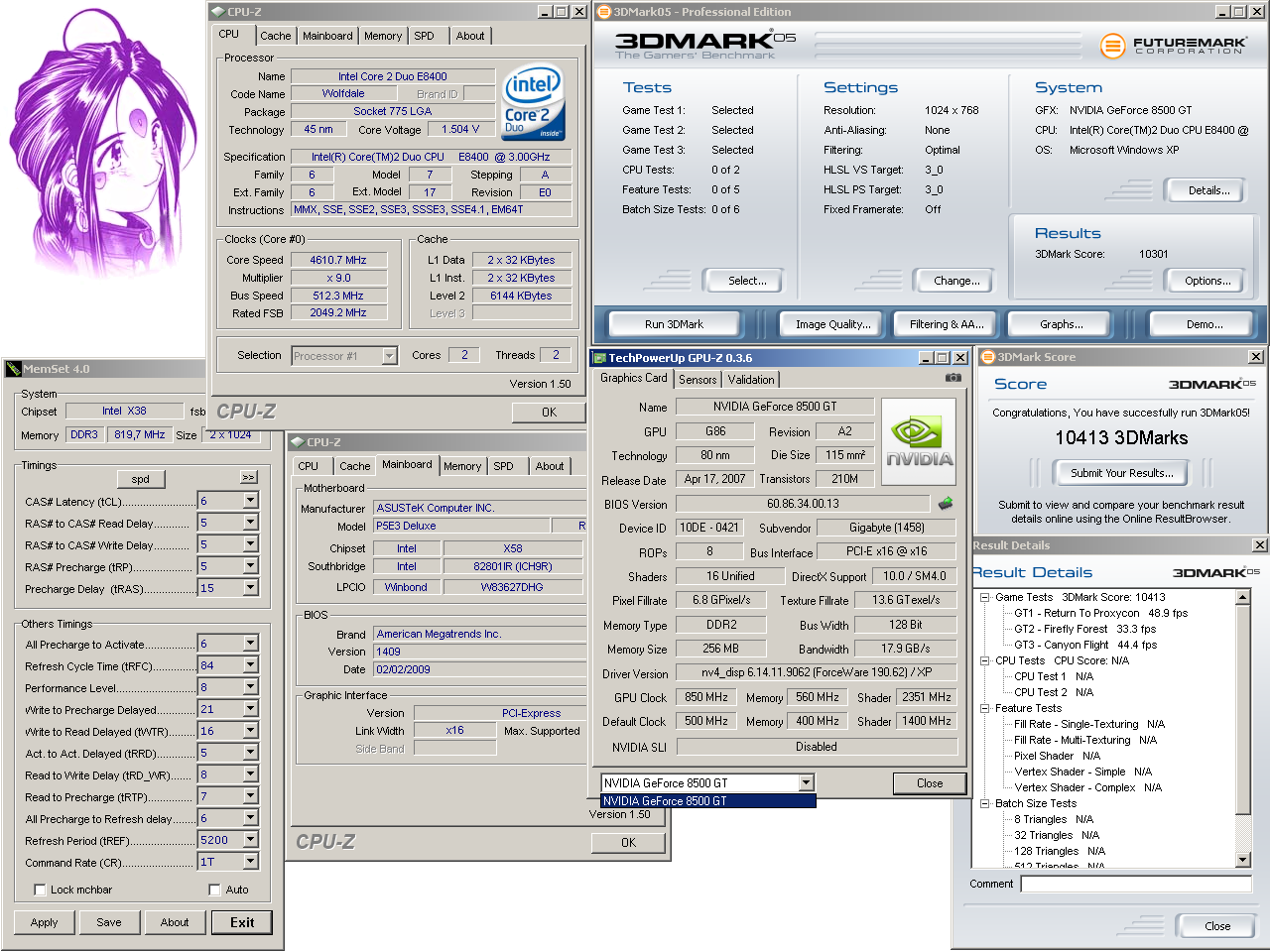Click the Change... settings button

click(x=956, y=281)
